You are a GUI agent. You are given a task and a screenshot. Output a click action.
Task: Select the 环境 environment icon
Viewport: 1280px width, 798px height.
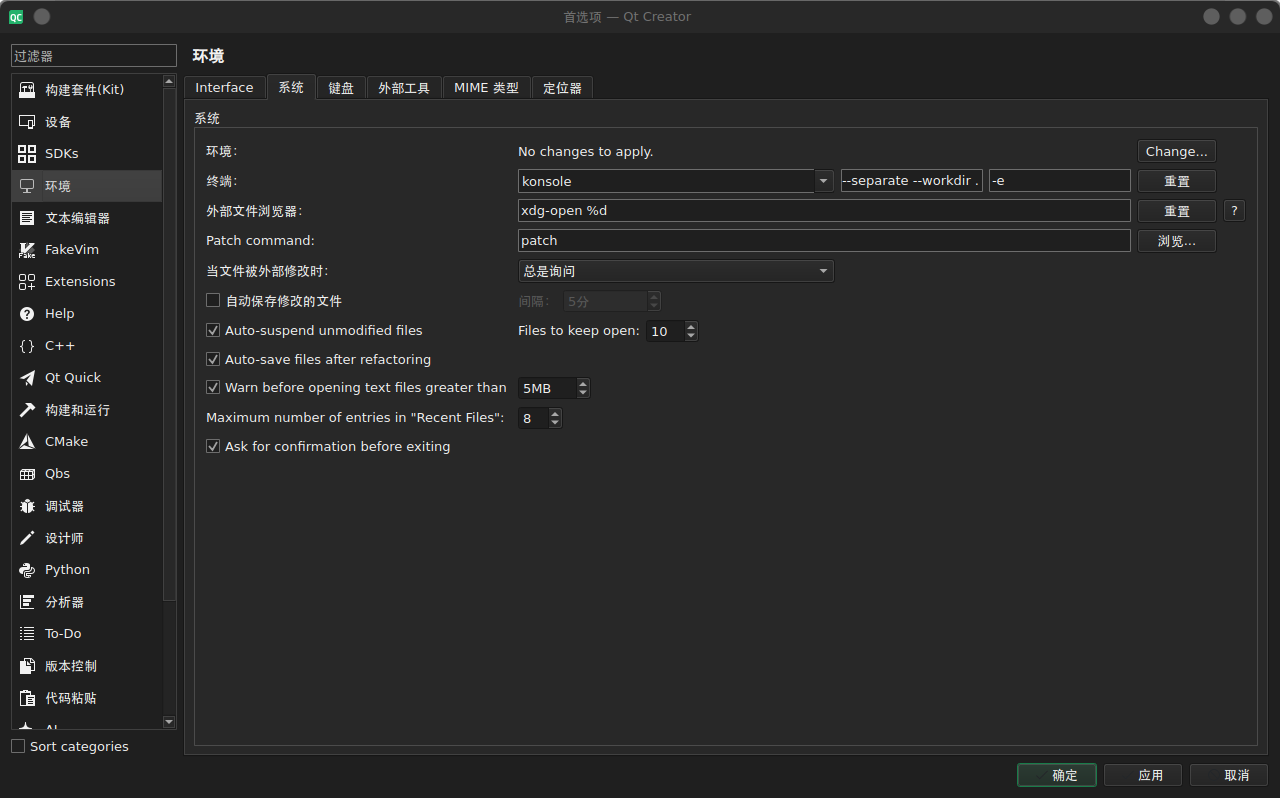[x=27, y=186]
